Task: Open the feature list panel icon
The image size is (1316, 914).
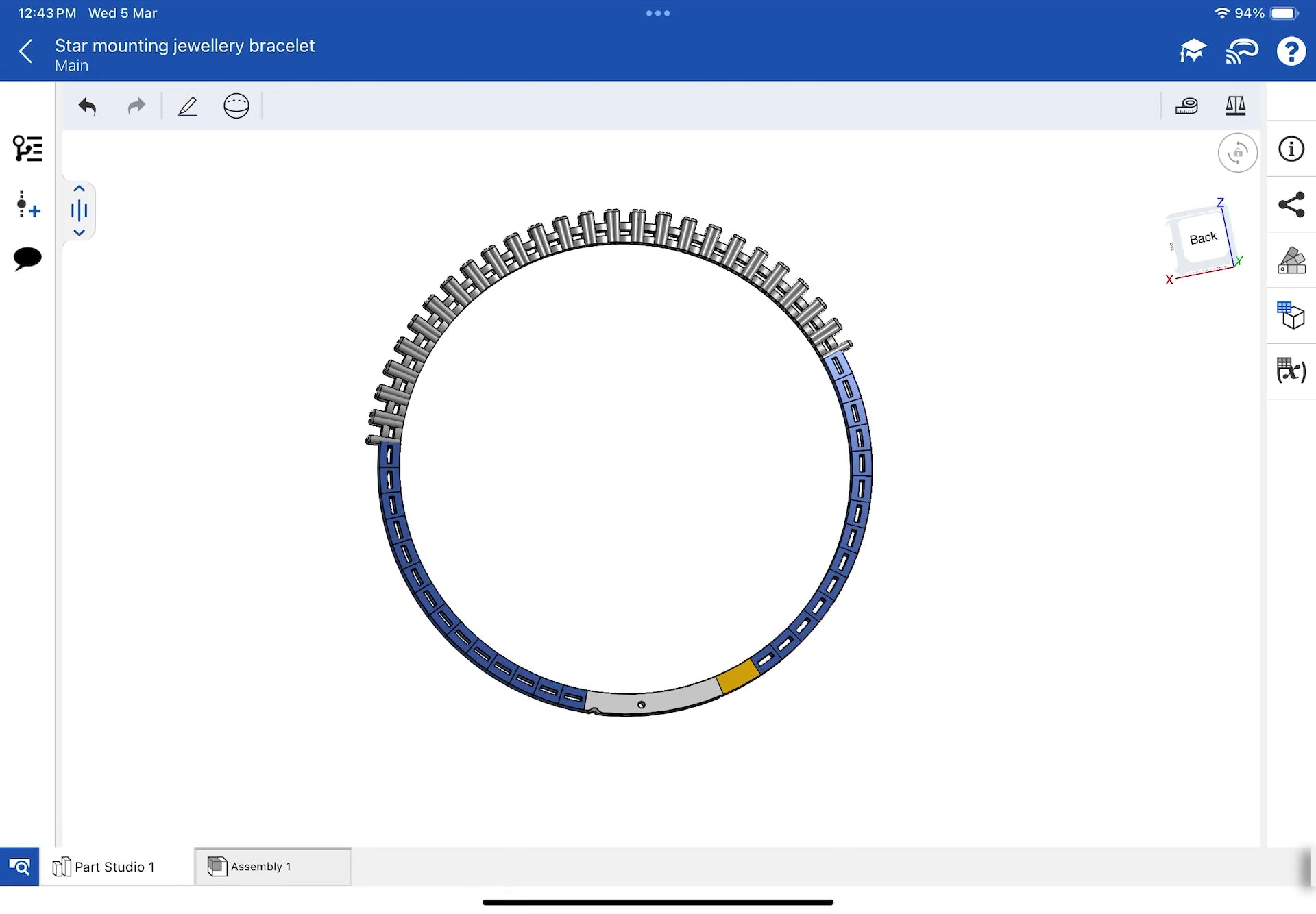Action: pyautogui.click(x=27, y=149)
